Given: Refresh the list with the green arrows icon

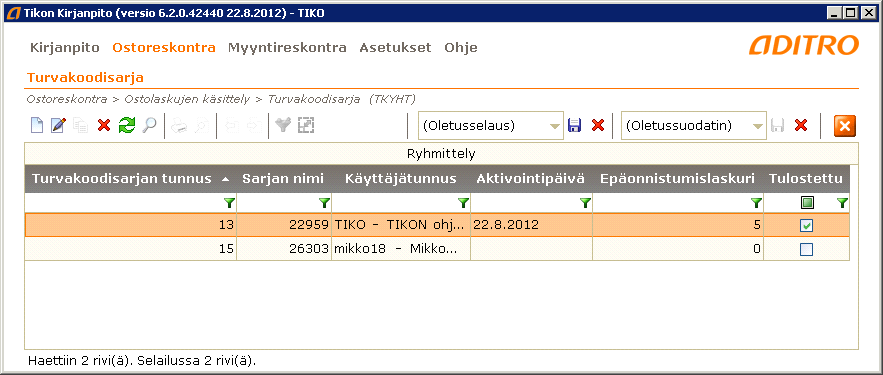Looking at the screenshot, I should [126, 126].
